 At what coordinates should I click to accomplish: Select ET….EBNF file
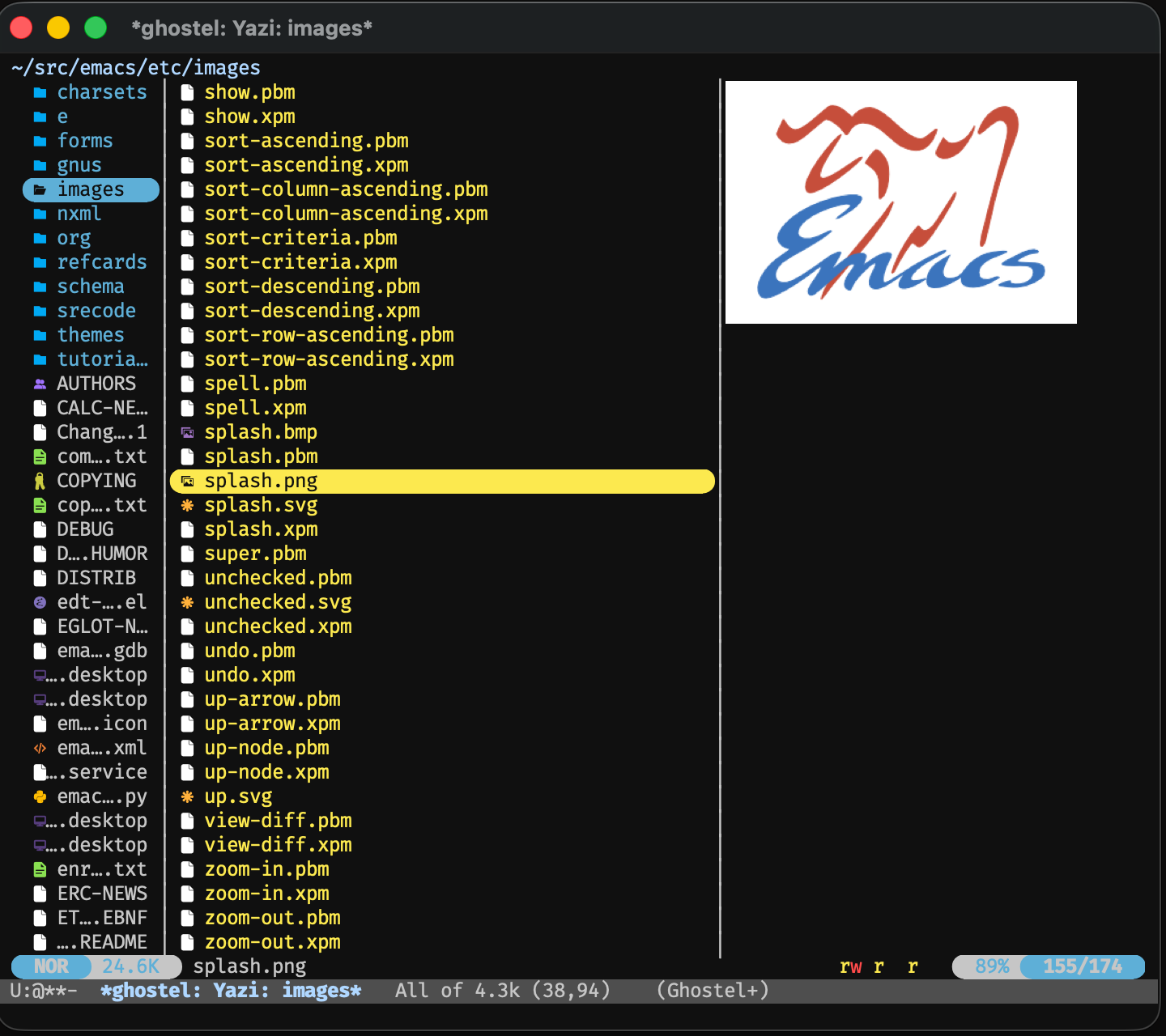point(102,918)
